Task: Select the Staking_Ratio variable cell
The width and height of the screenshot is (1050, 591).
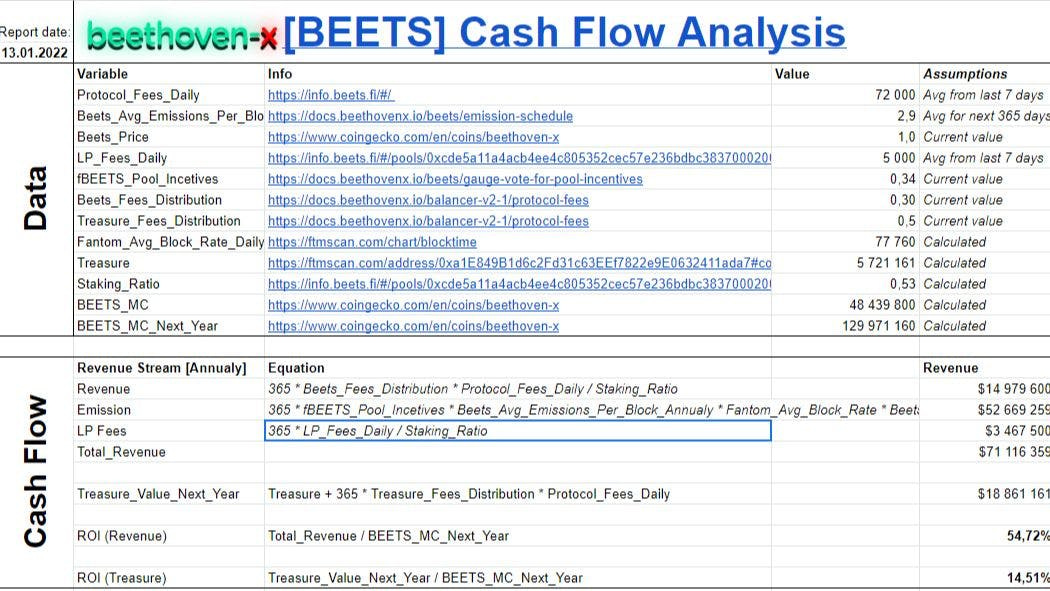Action: [x=169, y=284]
